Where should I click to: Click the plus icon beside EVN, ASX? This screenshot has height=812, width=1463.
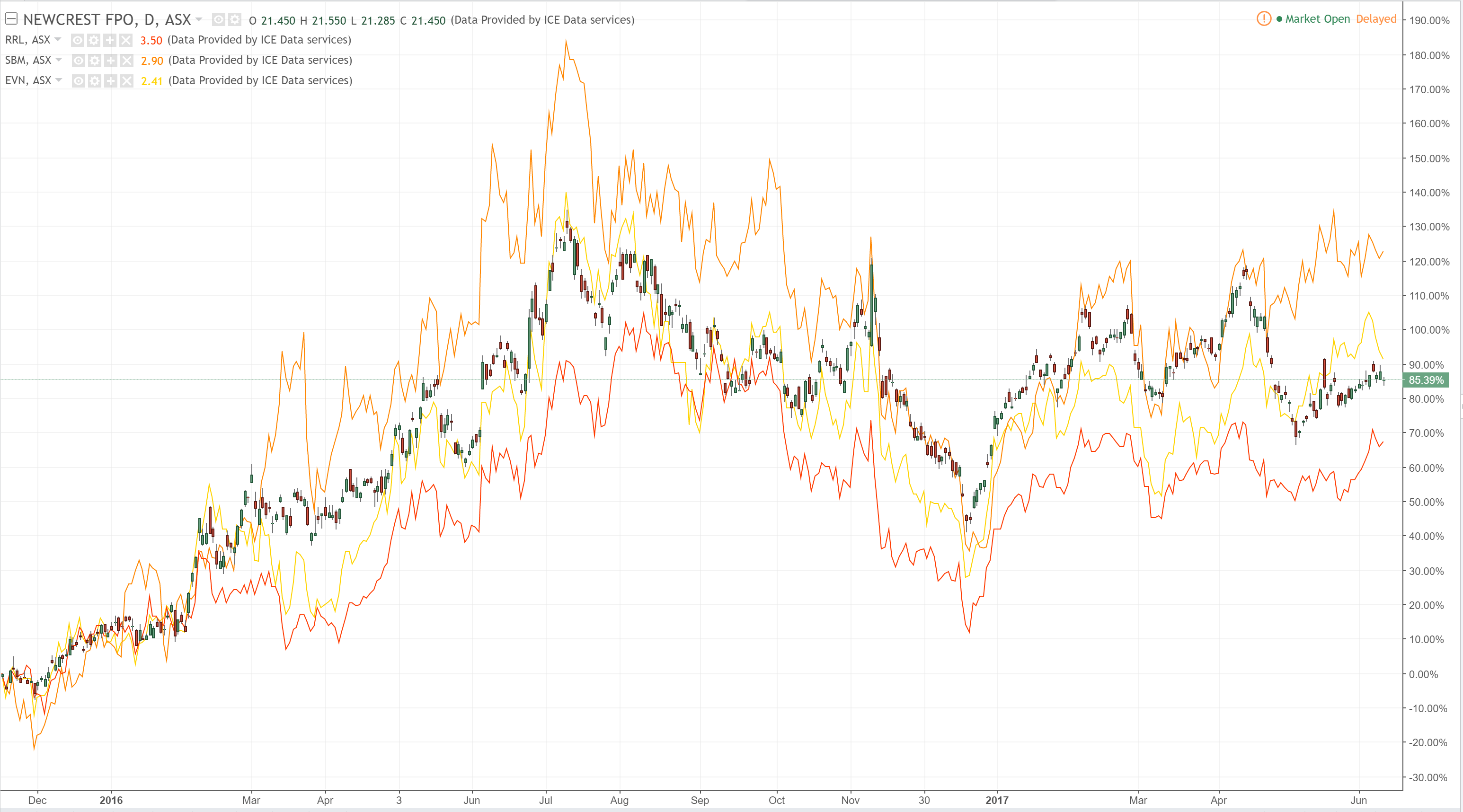click(111, 80)
